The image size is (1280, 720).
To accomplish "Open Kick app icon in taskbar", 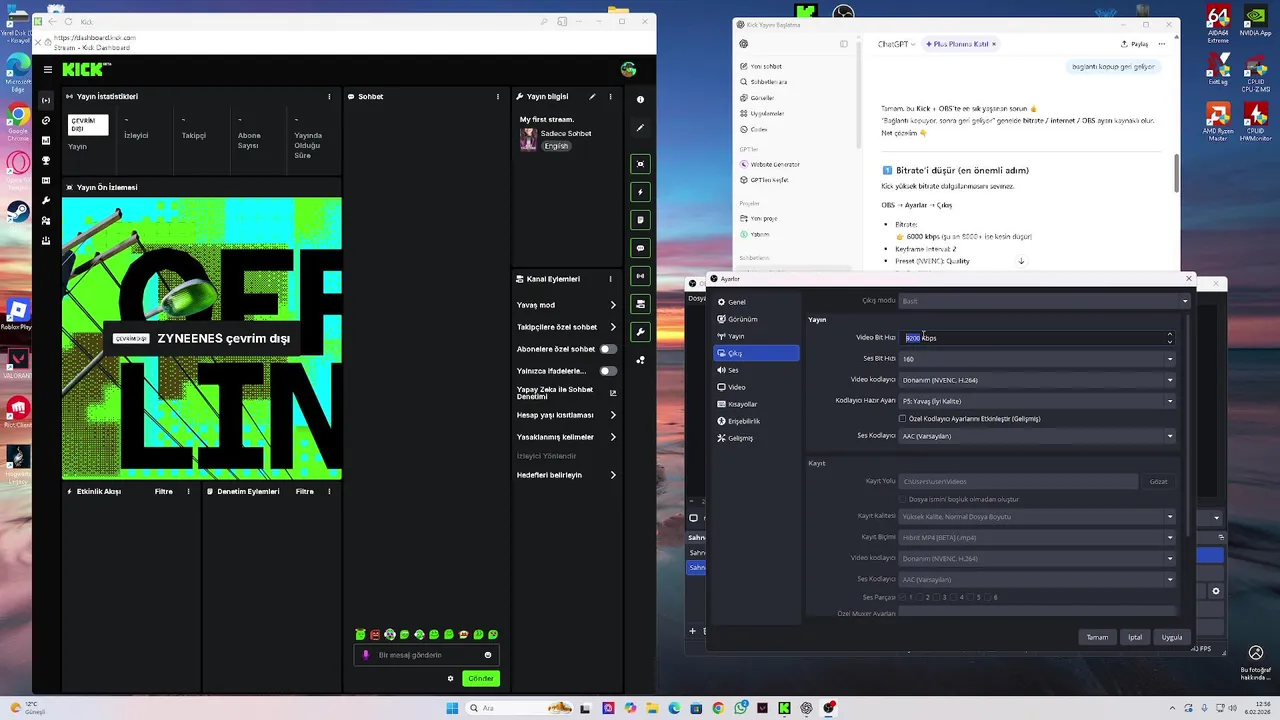I will tap(785, 708).
